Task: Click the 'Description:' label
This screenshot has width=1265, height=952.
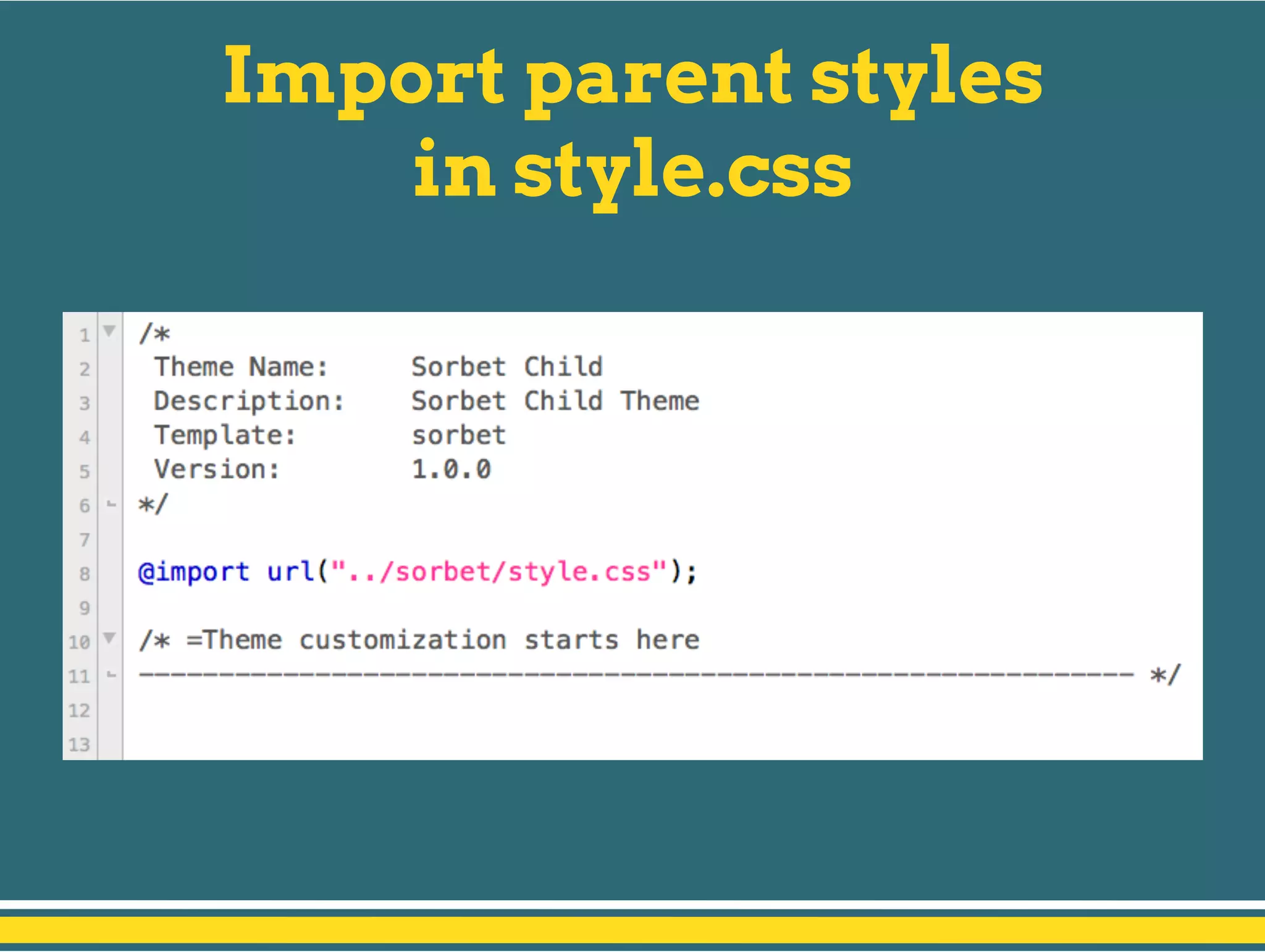Action: click(x=249, y=402)
